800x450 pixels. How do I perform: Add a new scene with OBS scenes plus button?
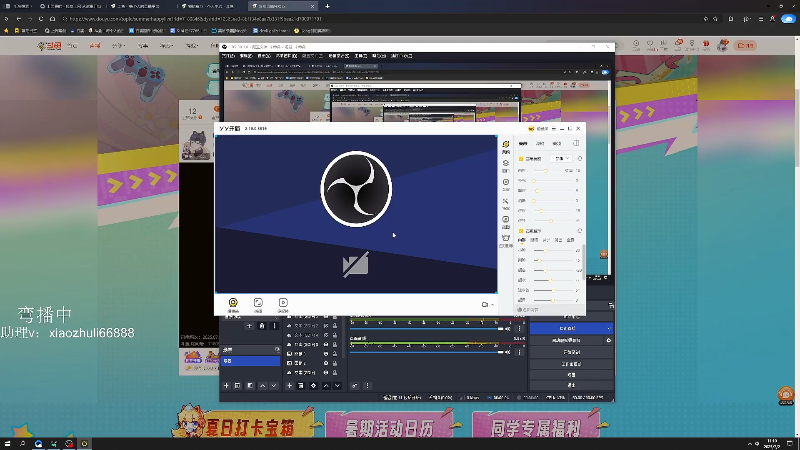[x=226, y=386]
